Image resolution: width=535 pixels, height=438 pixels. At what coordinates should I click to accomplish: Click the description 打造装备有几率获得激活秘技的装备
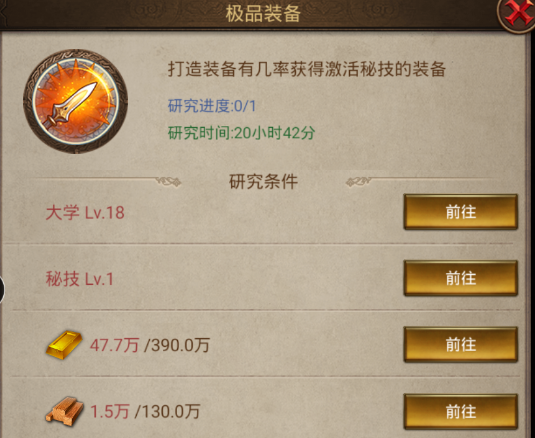(307, 69)
